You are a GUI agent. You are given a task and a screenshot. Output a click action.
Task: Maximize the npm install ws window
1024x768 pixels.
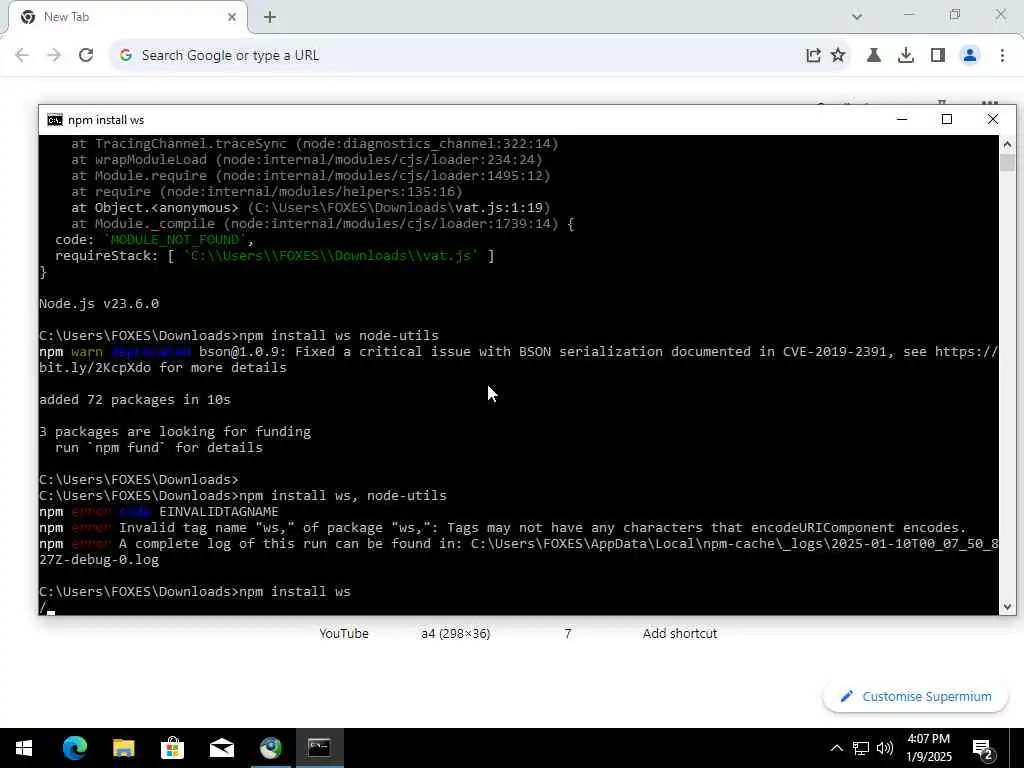pyautogui.click(x=947, y=120)
